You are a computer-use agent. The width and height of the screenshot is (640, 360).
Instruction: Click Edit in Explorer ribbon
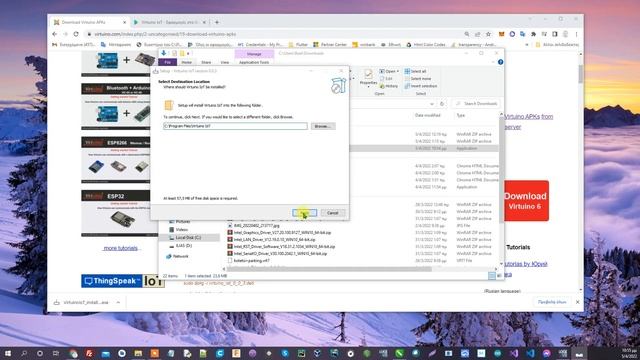(x=386, y=78)
